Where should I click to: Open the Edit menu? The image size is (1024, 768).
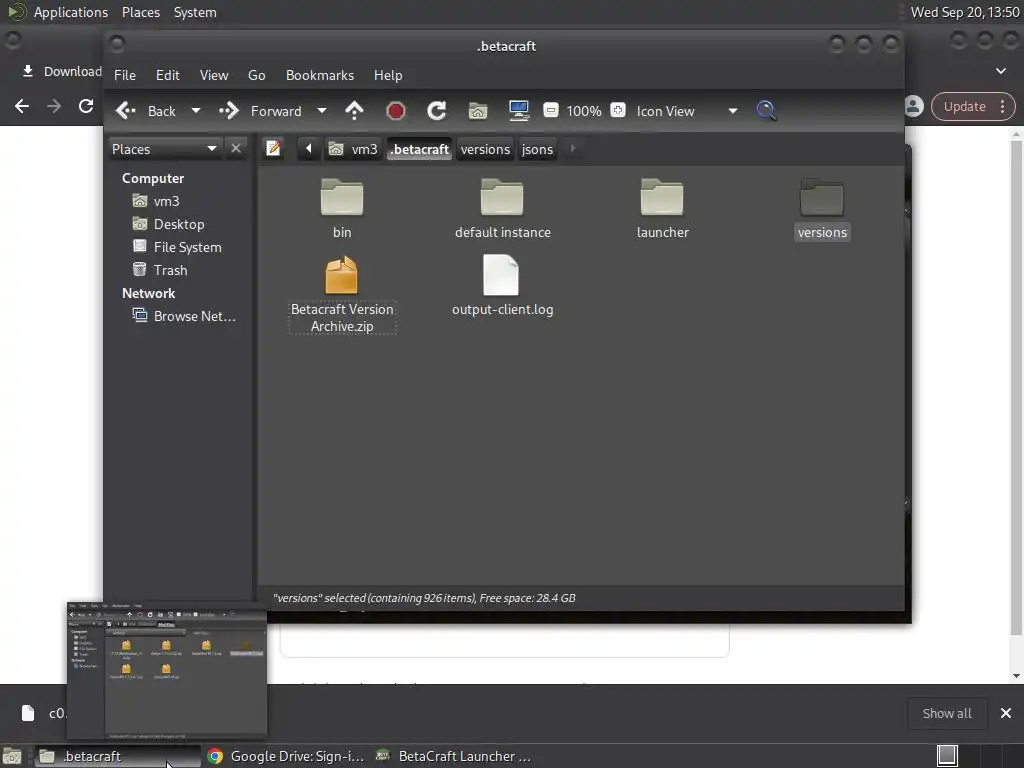coord(167,75)
